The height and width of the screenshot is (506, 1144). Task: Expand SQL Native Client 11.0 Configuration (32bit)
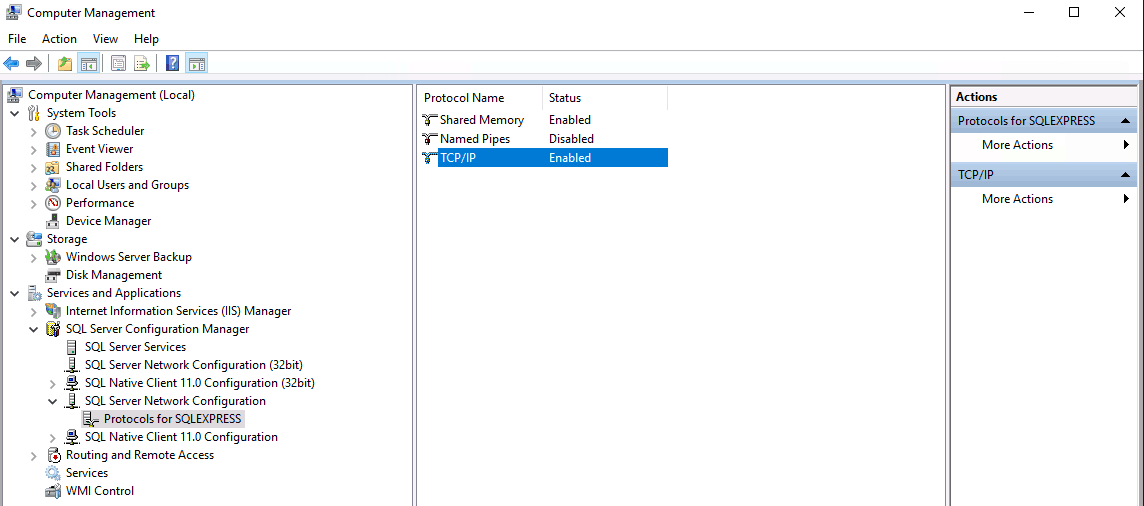[53, 383]
